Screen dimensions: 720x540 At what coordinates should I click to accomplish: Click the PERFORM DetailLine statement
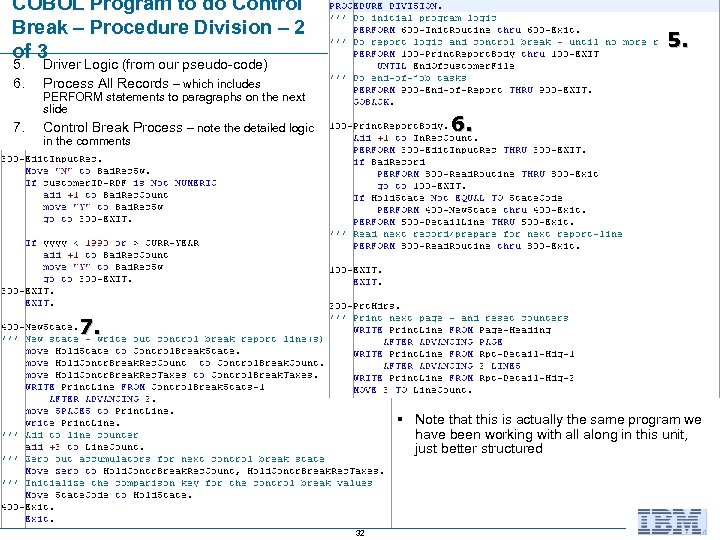[464, 222]
